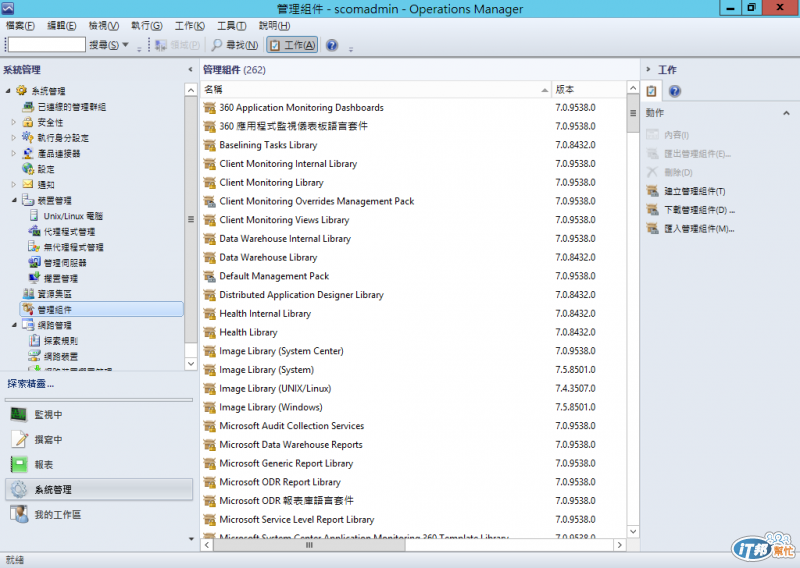
Task: Open the 檢視(V) menu
Action: pyautogui.click(x=104, y=26)
